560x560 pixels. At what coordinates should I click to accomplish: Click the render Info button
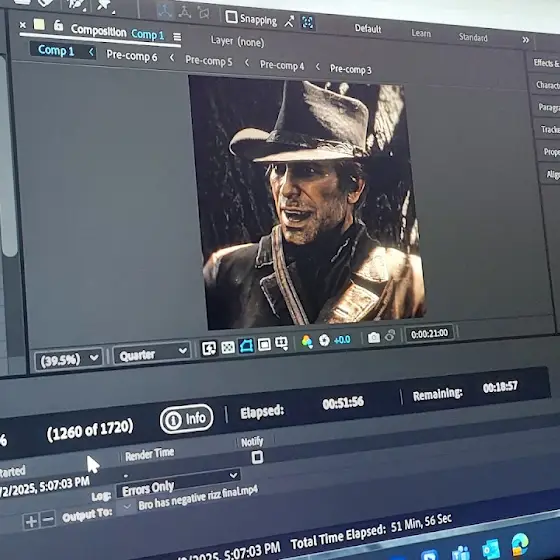coord(186,419)
